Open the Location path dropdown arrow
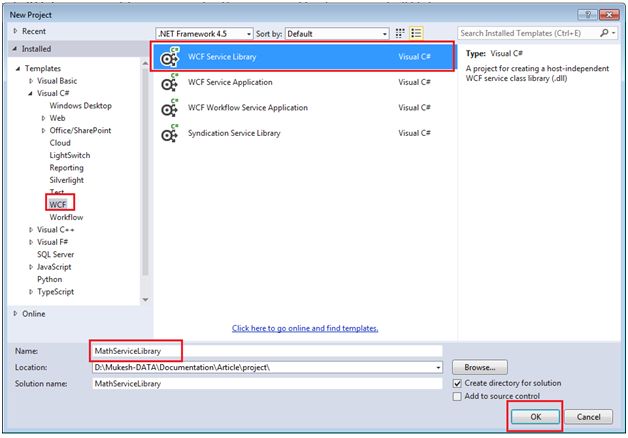Viewport: 628px width, 438px height. coord(438,367)
